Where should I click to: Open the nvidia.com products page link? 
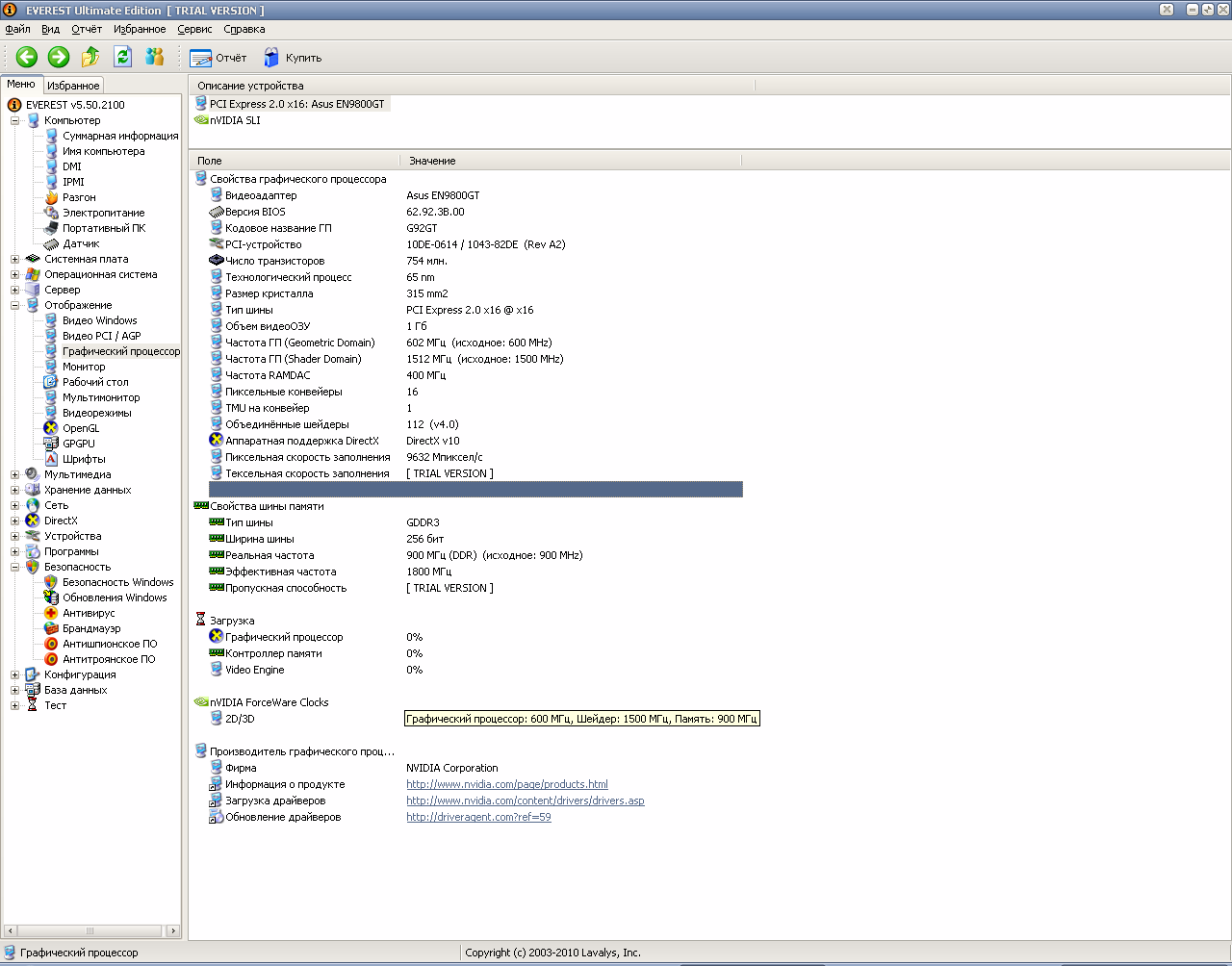pyautogui.click(x=507, y=784)
